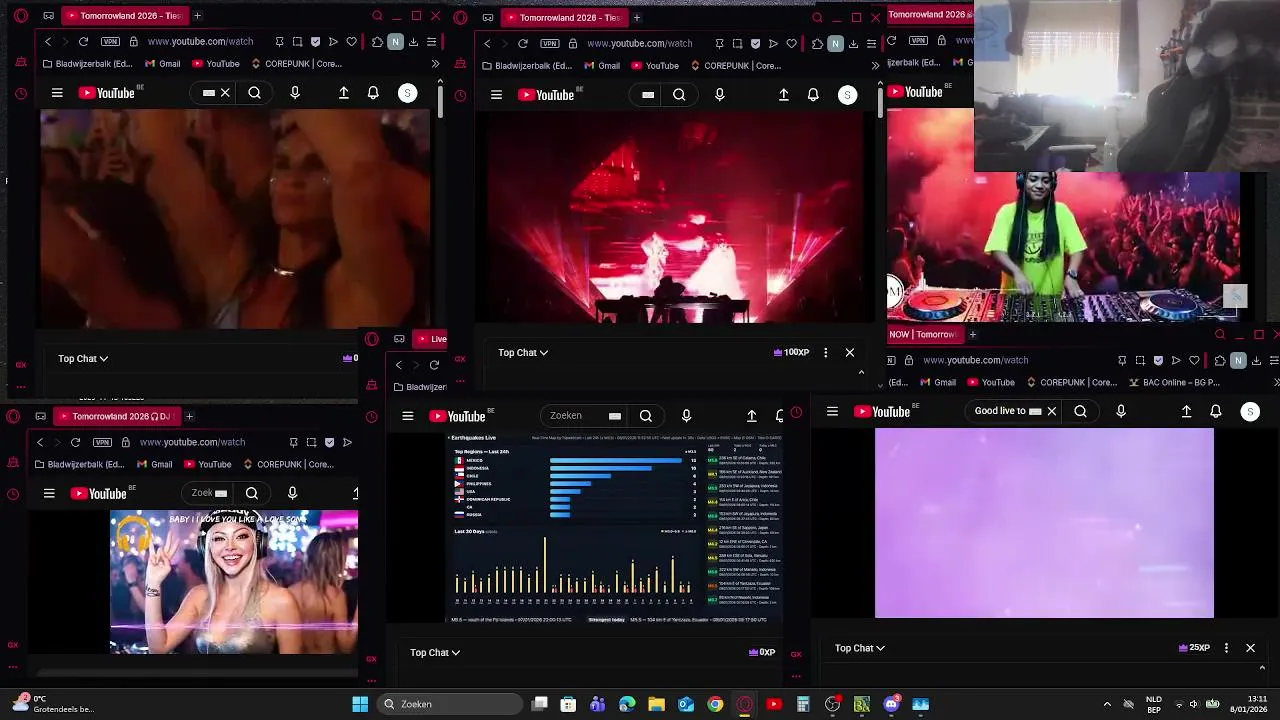Image resolution: width=1280 pixels, height=720 pixels.
Task: Open Easy Setup menu in top-left window
Action: (431, 42)
